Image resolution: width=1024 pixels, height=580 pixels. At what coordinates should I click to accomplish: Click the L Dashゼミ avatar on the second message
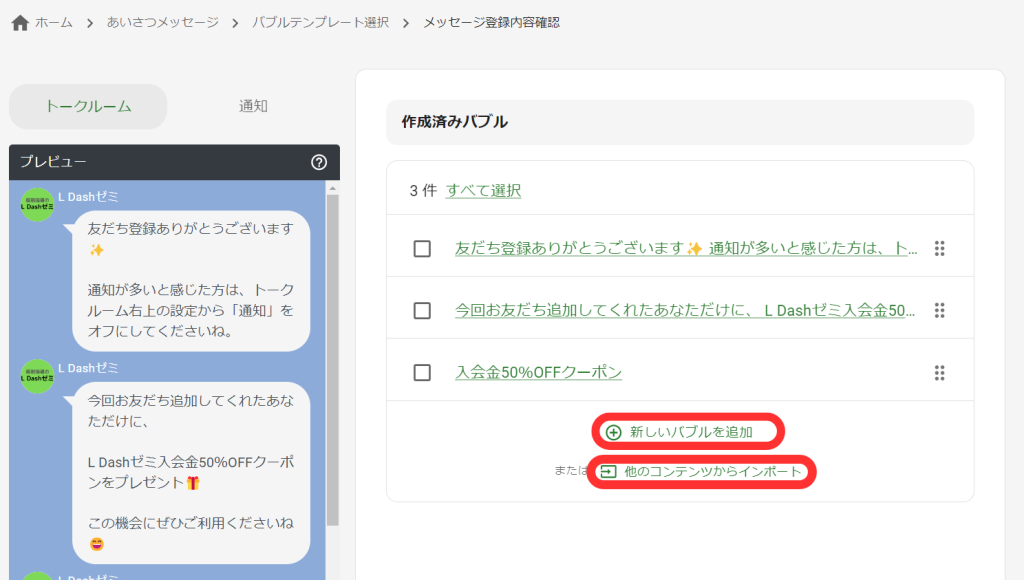[x=38, y=376]
